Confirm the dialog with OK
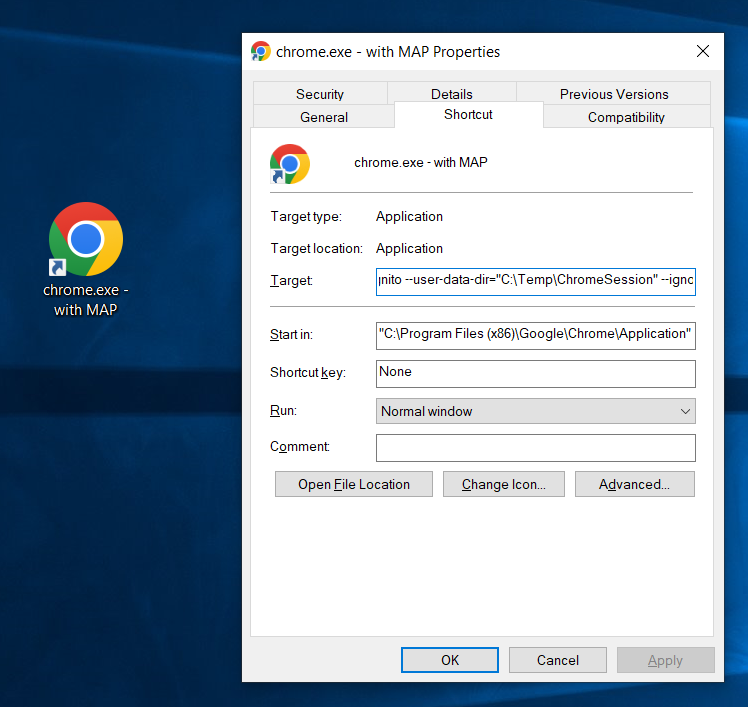 coord(450,660)
